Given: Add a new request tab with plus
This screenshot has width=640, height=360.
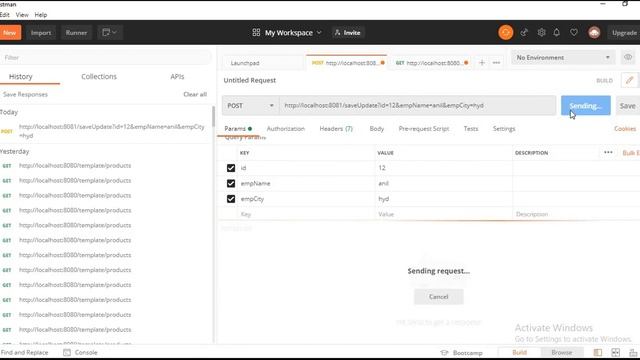Looking at the screenshot, I should point(482,62).
